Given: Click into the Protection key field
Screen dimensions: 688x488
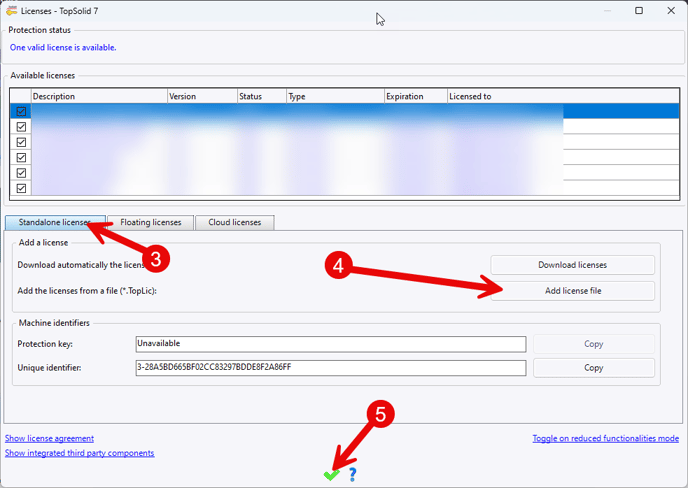Looking at the screenshot, I should pos(331,344).
